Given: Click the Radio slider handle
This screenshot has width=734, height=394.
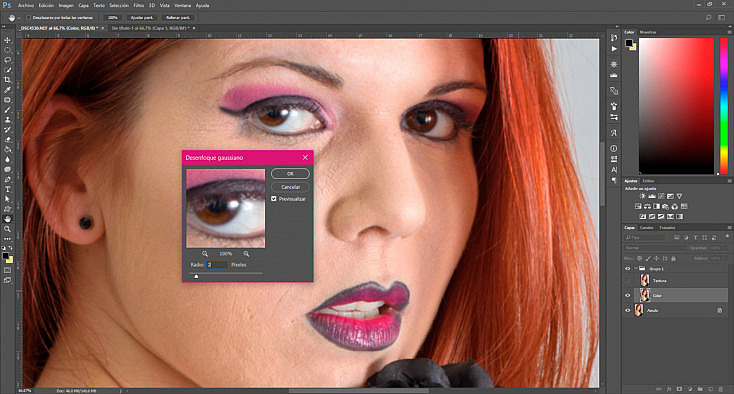Looking at the screenshot, I should [196, 277].
